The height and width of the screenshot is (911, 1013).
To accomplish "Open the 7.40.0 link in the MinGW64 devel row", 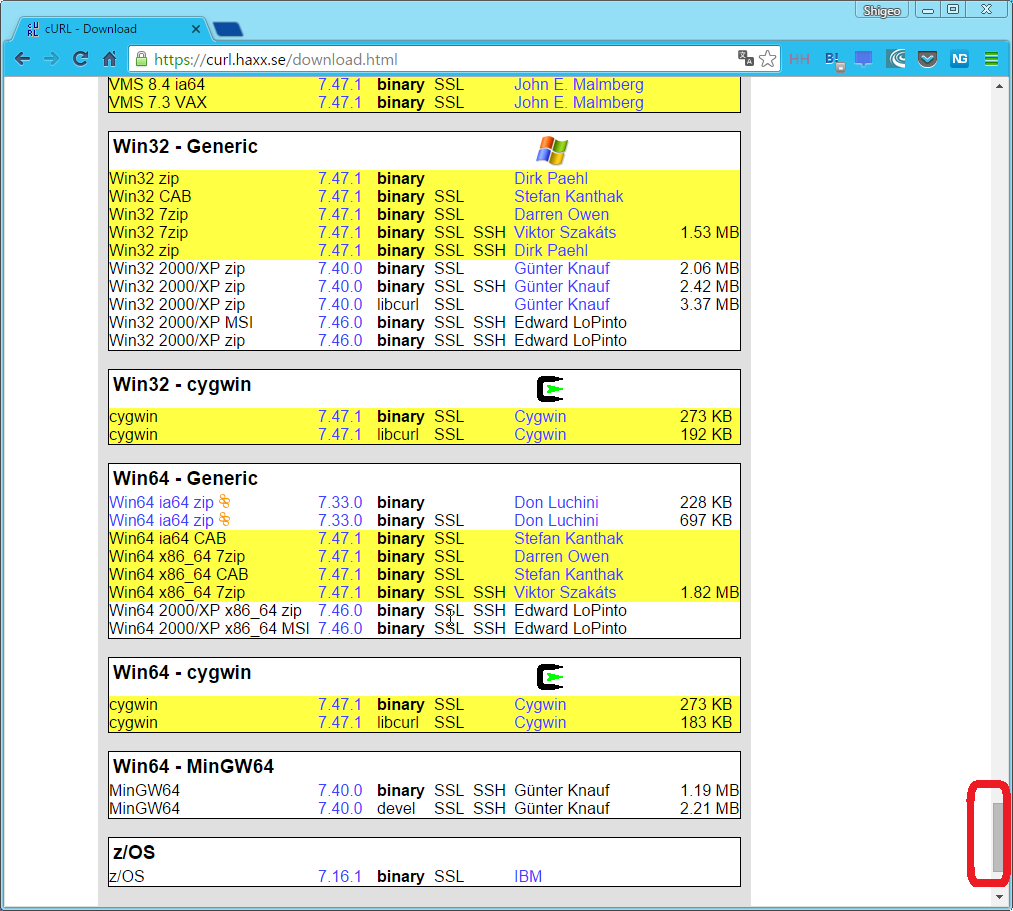I will pos(340,808).
